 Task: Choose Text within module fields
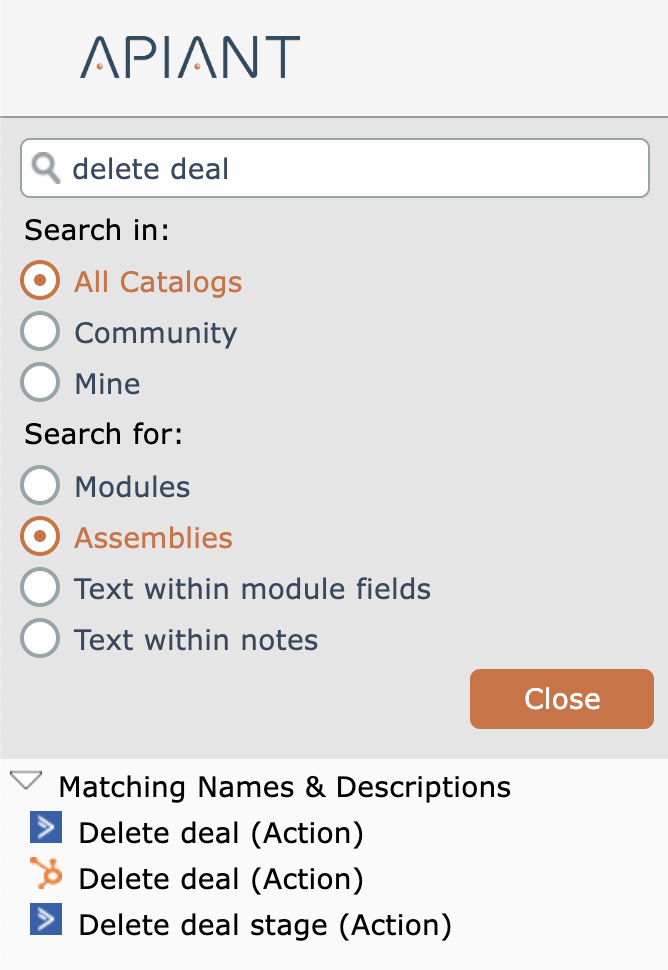(x=40, y=589)
